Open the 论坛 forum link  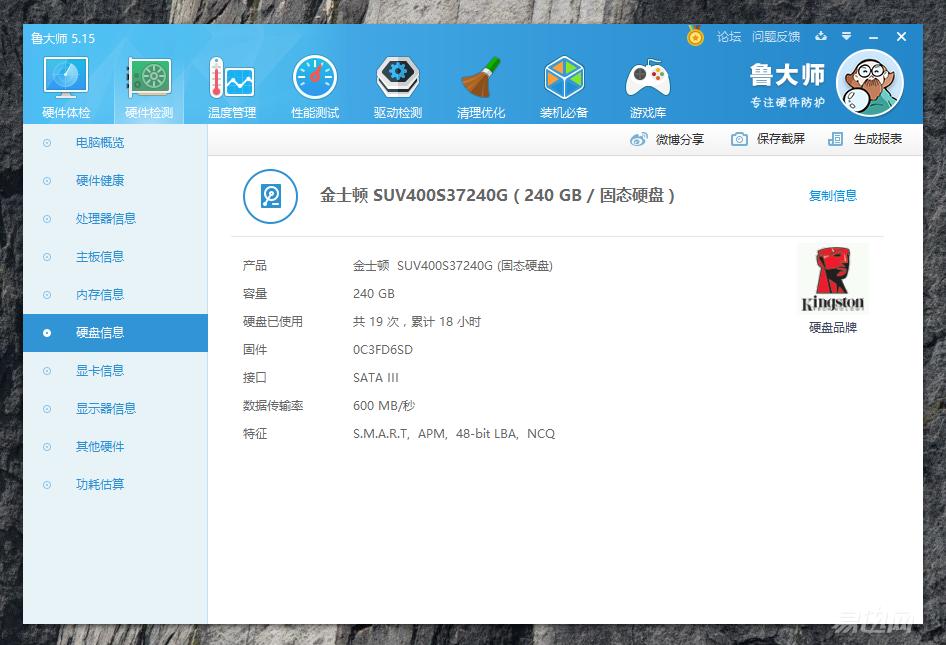pyautogui.click(x=729, y=36)
